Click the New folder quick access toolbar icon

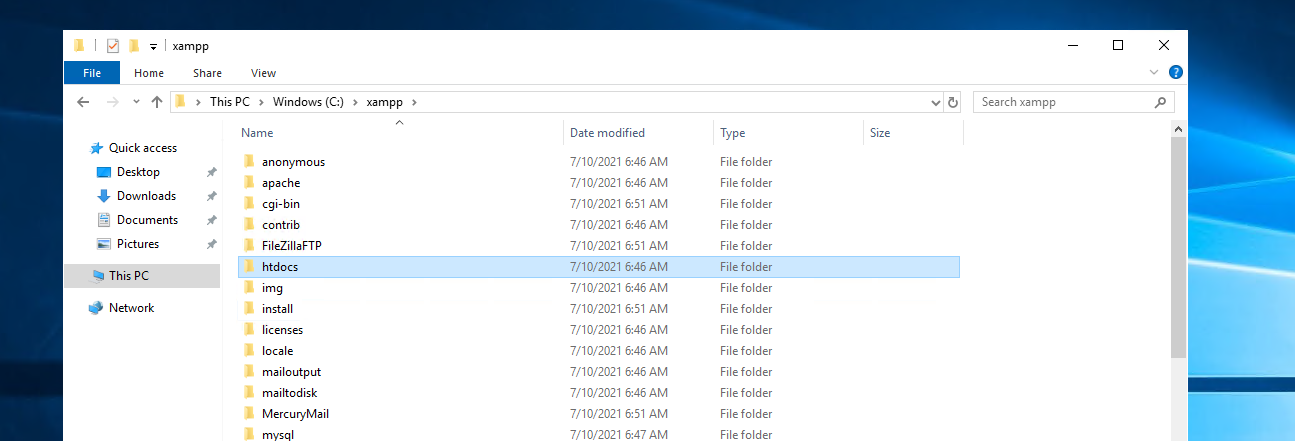pos(134,46)
